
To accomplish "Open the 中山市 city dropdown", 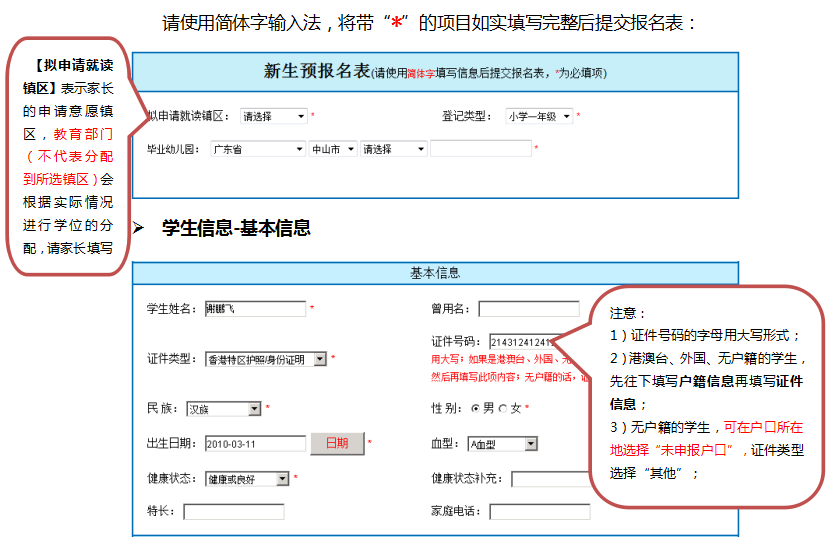I will [333, 149].
